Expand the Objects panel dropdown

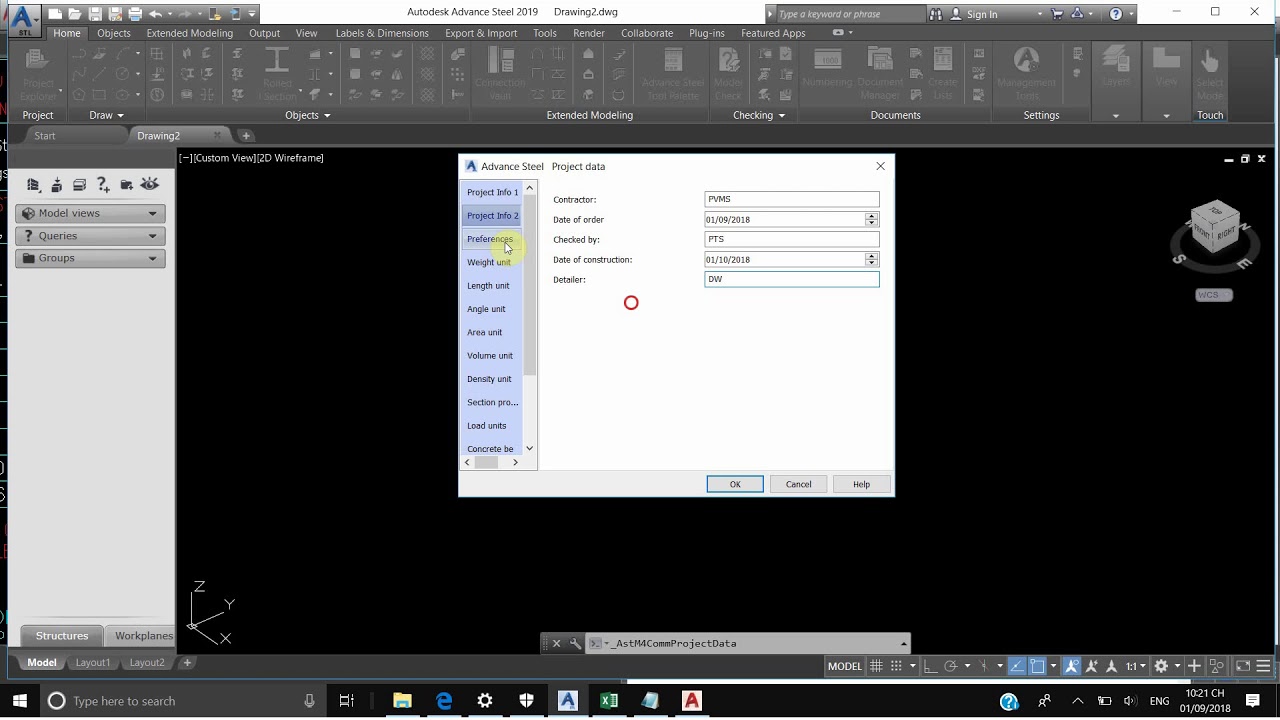[x=327, y=116]
